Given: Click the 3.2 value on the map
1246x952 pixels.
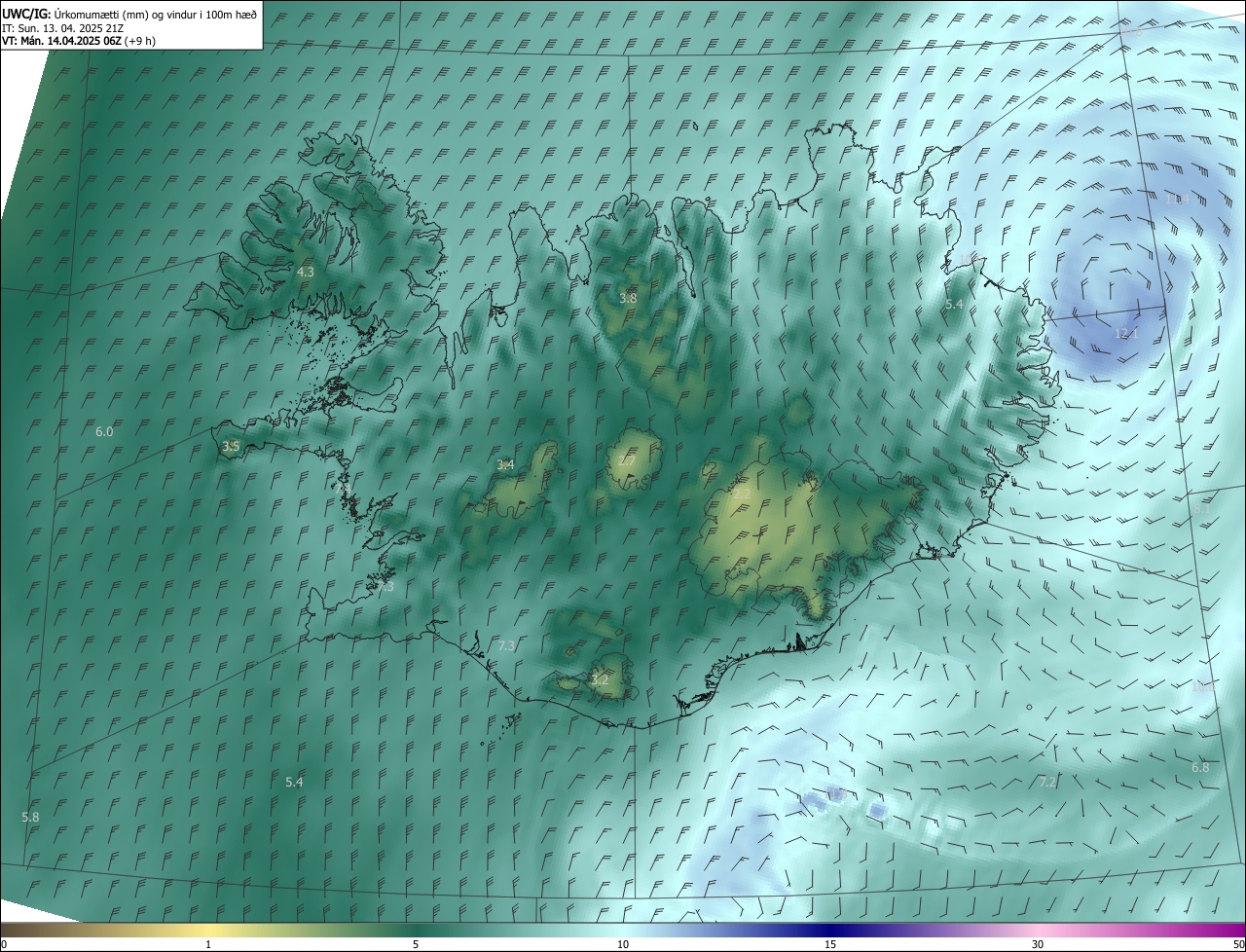Looking at the screenshot, I should 600,680.
